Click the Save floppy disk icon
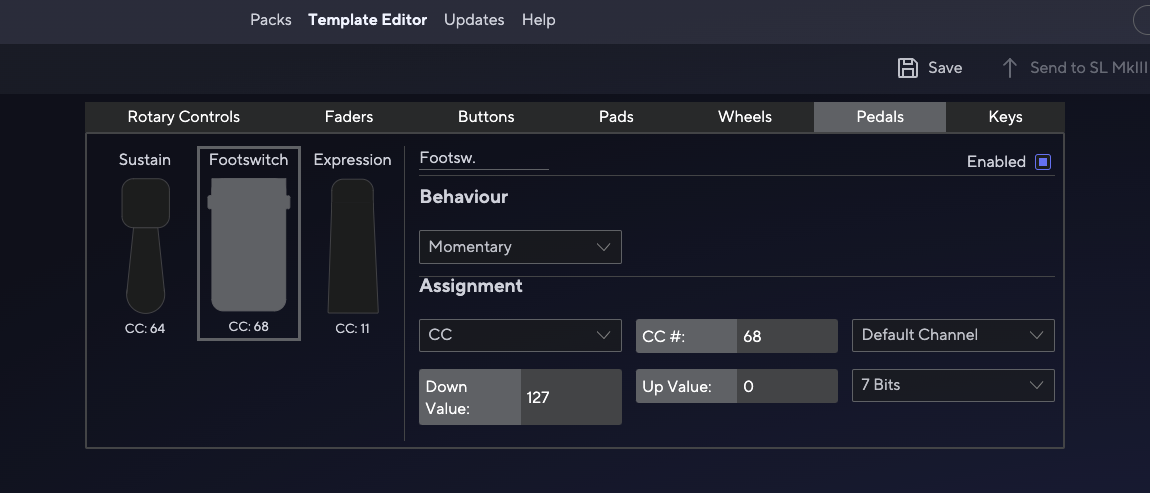Image resolution: width=1150 pixels, height=493 pixels. click(908, 68)
